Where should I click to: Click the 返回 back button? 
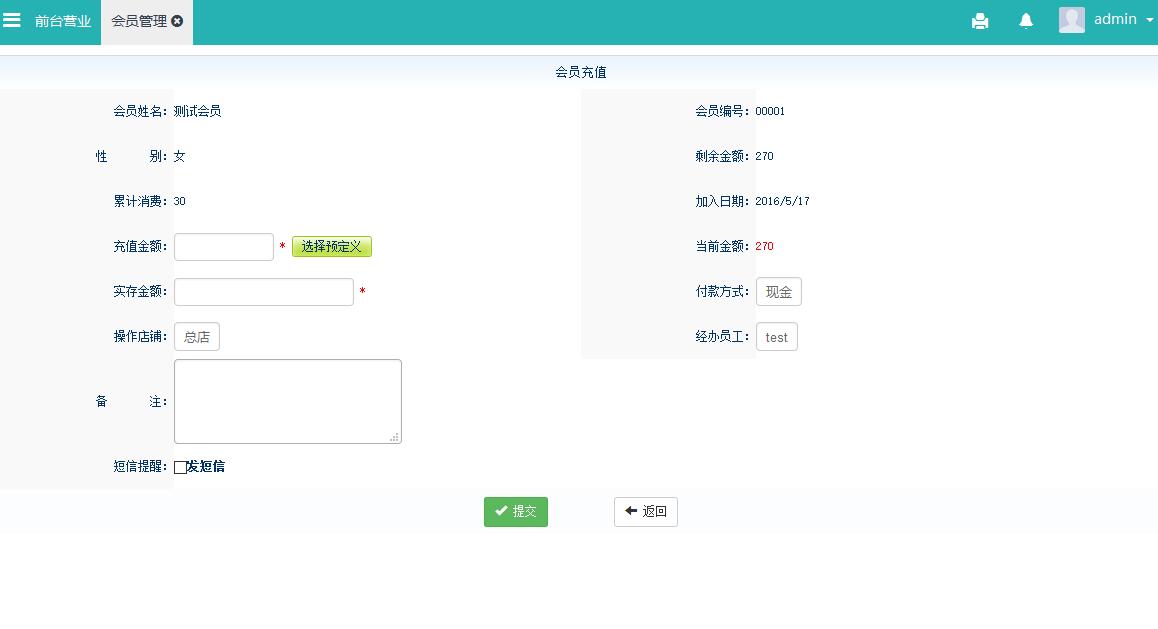click(646, 512)
